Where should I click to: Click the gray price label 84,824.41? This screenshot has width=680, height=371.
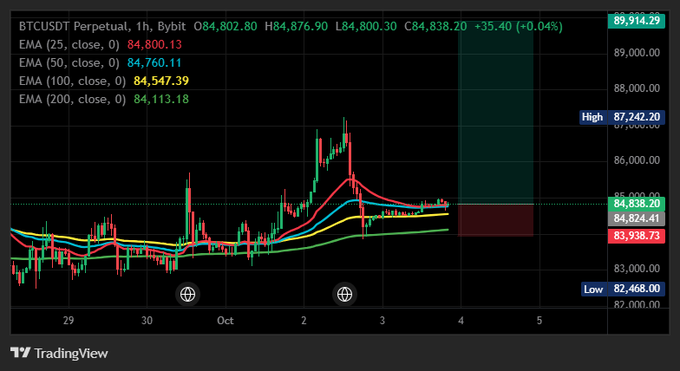(x=636, y=218)
